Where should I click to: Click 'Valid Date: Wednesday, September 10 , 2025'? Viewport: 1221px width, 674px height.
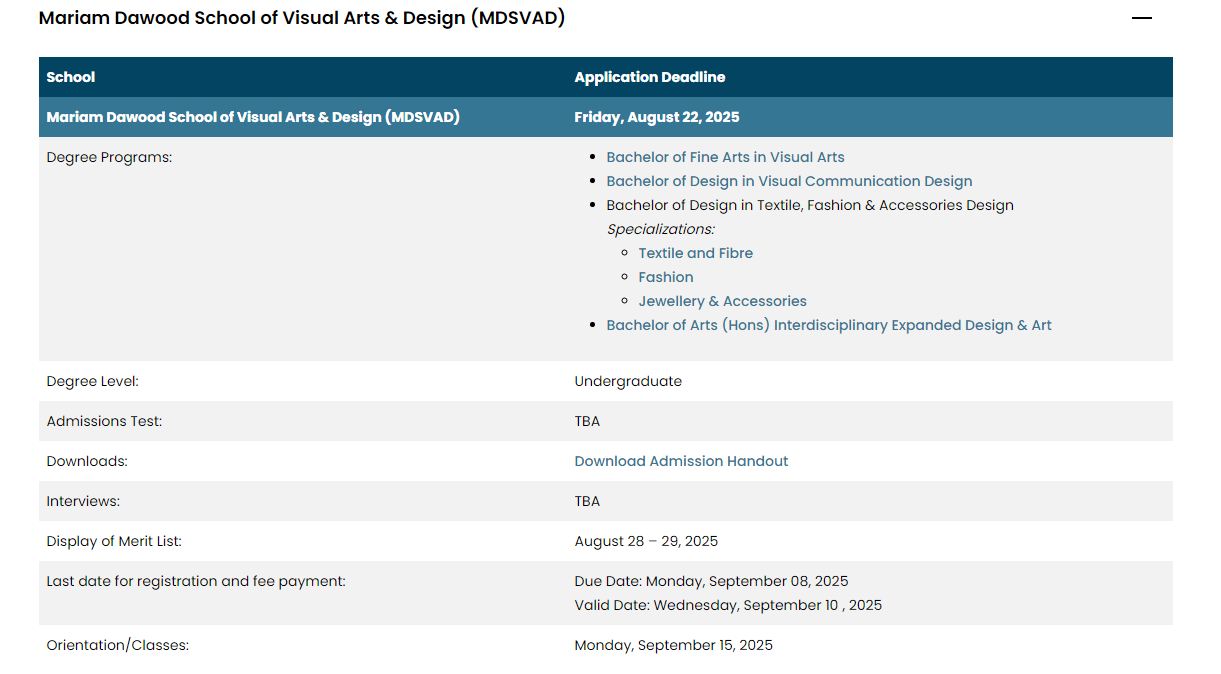coord(728,605)
